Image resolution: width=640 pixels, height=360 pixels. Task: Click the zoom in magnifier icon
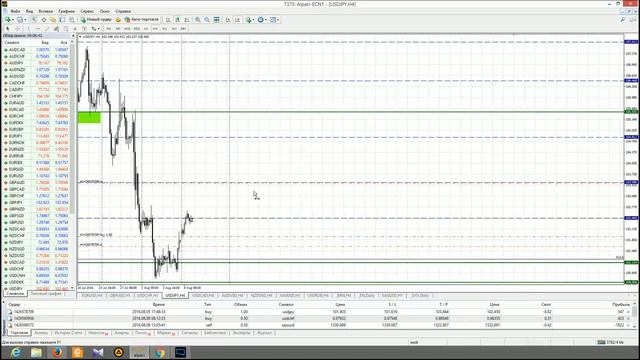pos(198,20)
